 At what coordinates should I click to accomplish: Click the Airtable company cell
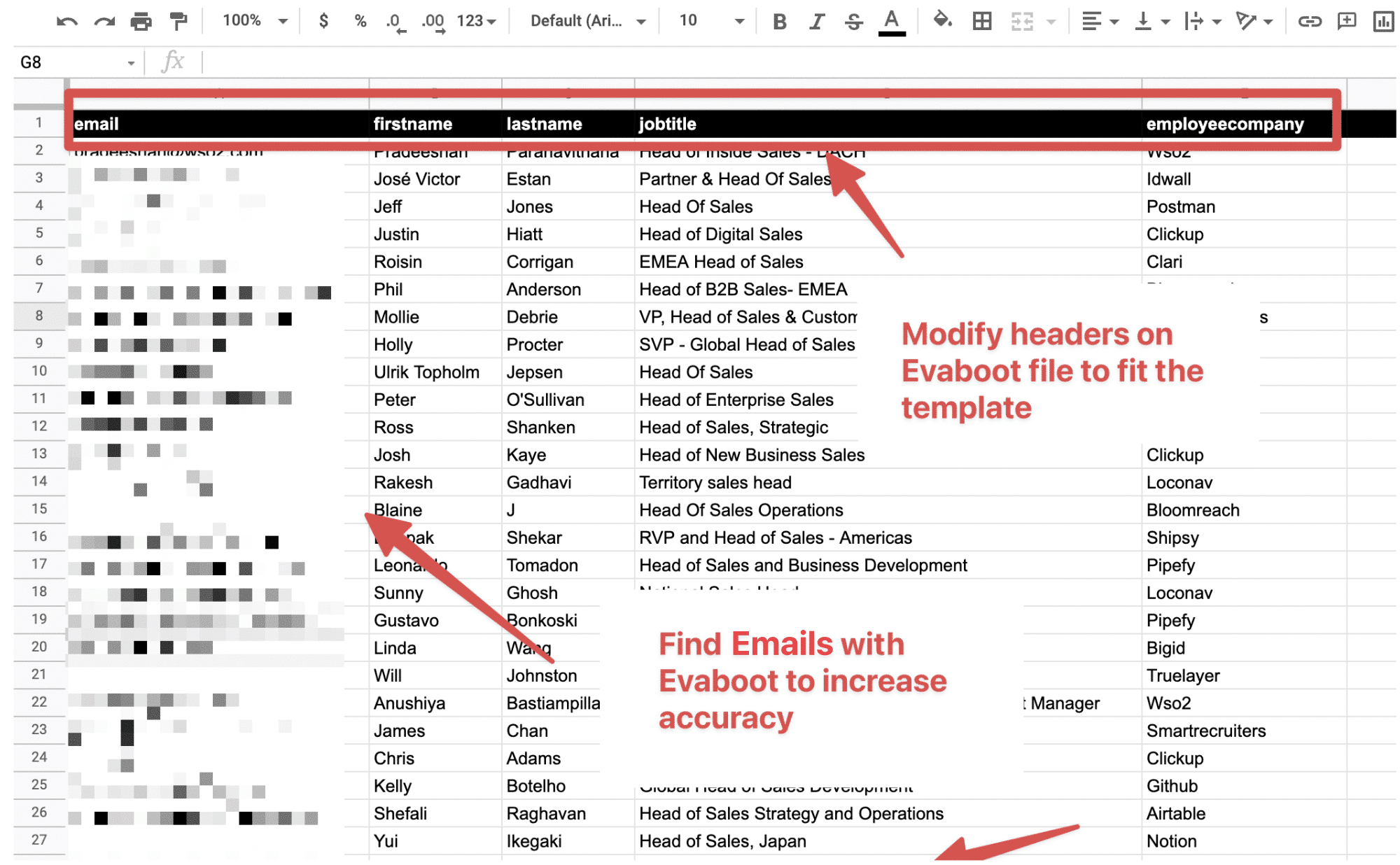[1245, 814]
